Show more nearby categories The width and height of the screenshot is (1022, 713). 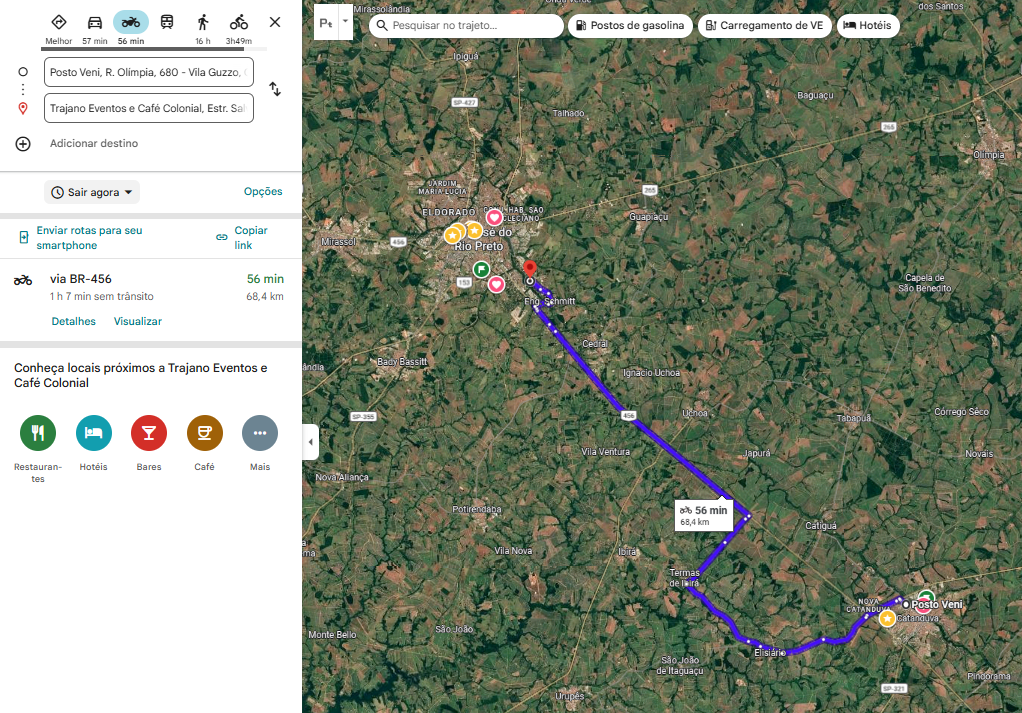coord(260,433)
